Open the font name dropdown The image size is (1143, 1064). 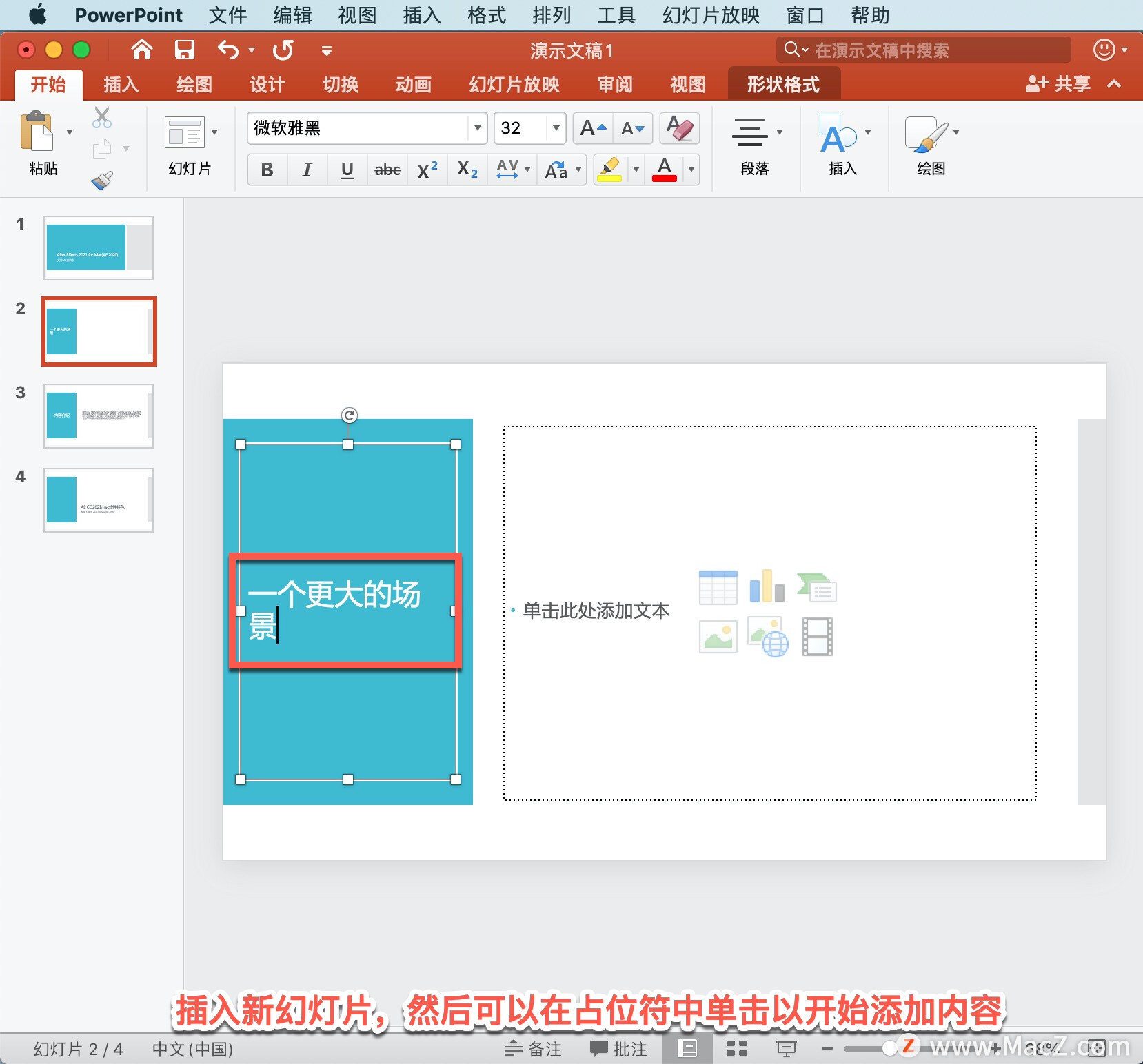point(477,128)
